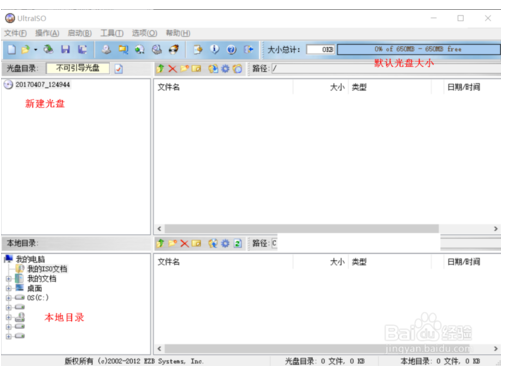Expand the unlabeled drive just below OS(C:)

9,307
